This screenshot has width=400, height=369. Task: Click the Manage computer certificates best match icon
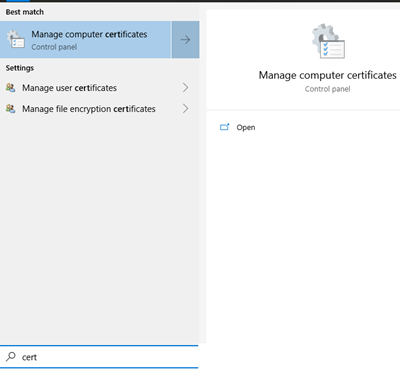pyautogui.click(x=16, y=40)
